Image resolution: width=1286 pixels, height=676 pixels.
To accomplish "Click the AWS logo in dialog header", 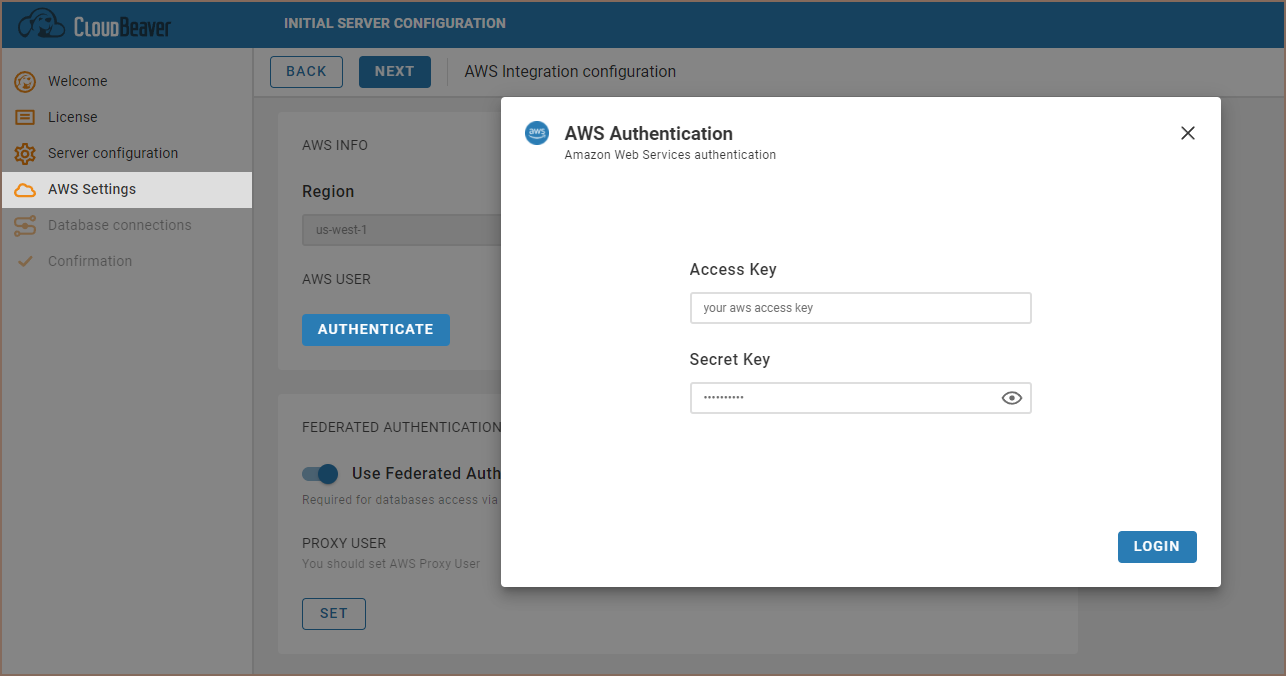I will click(x=537, y=133).
